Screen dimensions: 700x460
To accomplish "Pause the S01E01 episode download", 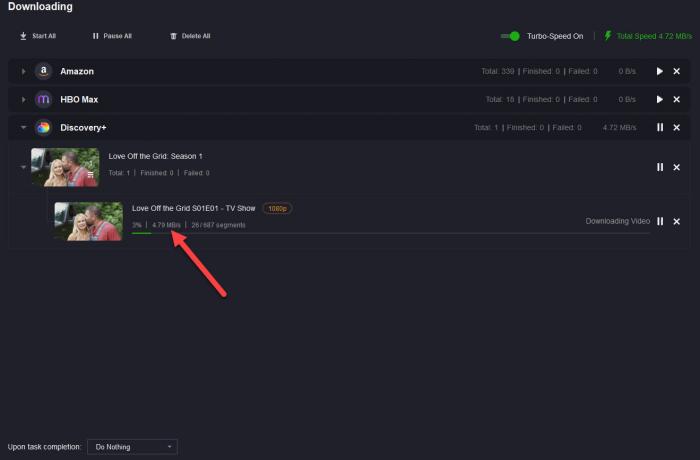I will 660,221.
